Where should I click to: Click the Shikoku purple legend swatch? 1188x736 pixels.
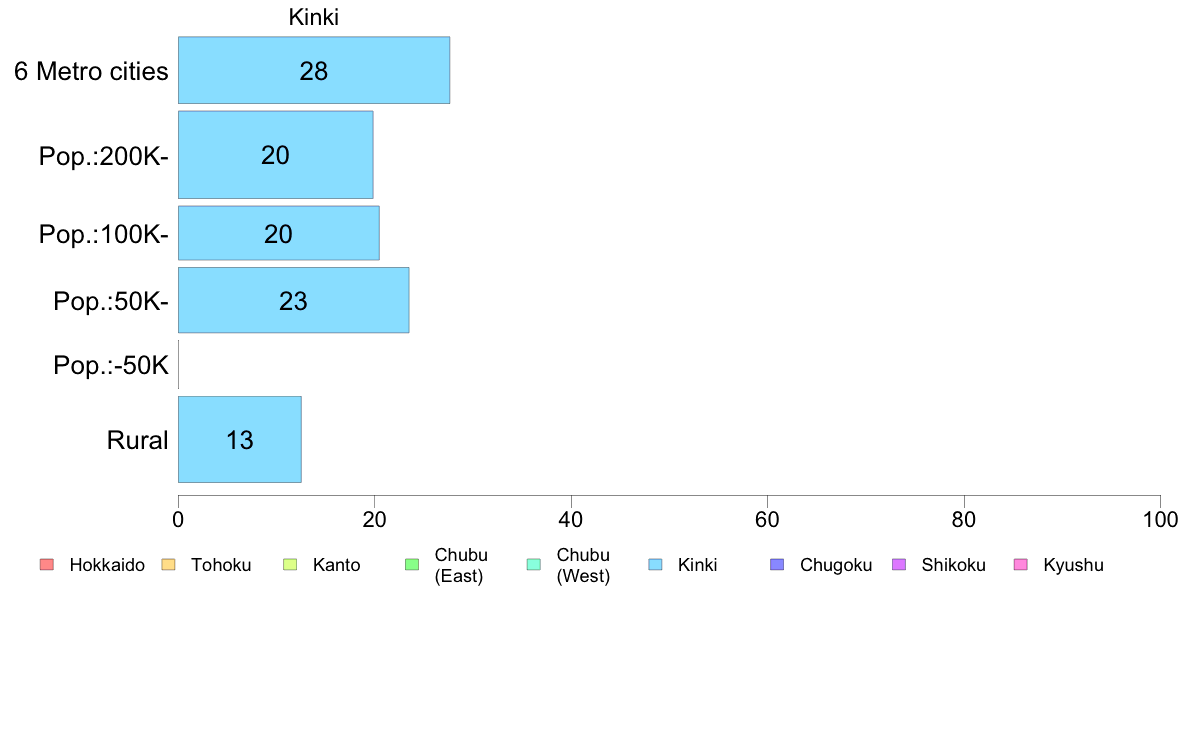click(x=899, y=565)
